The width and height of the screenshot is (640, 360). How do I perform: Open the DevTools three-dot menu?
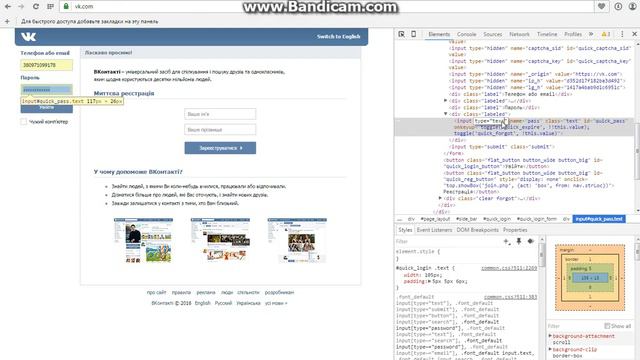coord(622,34)
